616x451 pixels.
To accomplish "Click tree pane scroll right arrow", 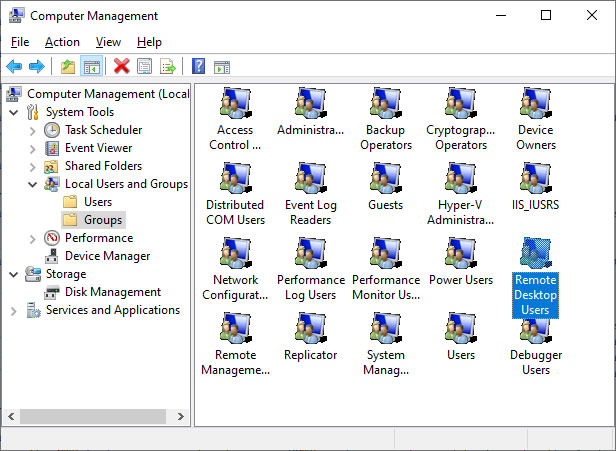I will tap(180, 416).
